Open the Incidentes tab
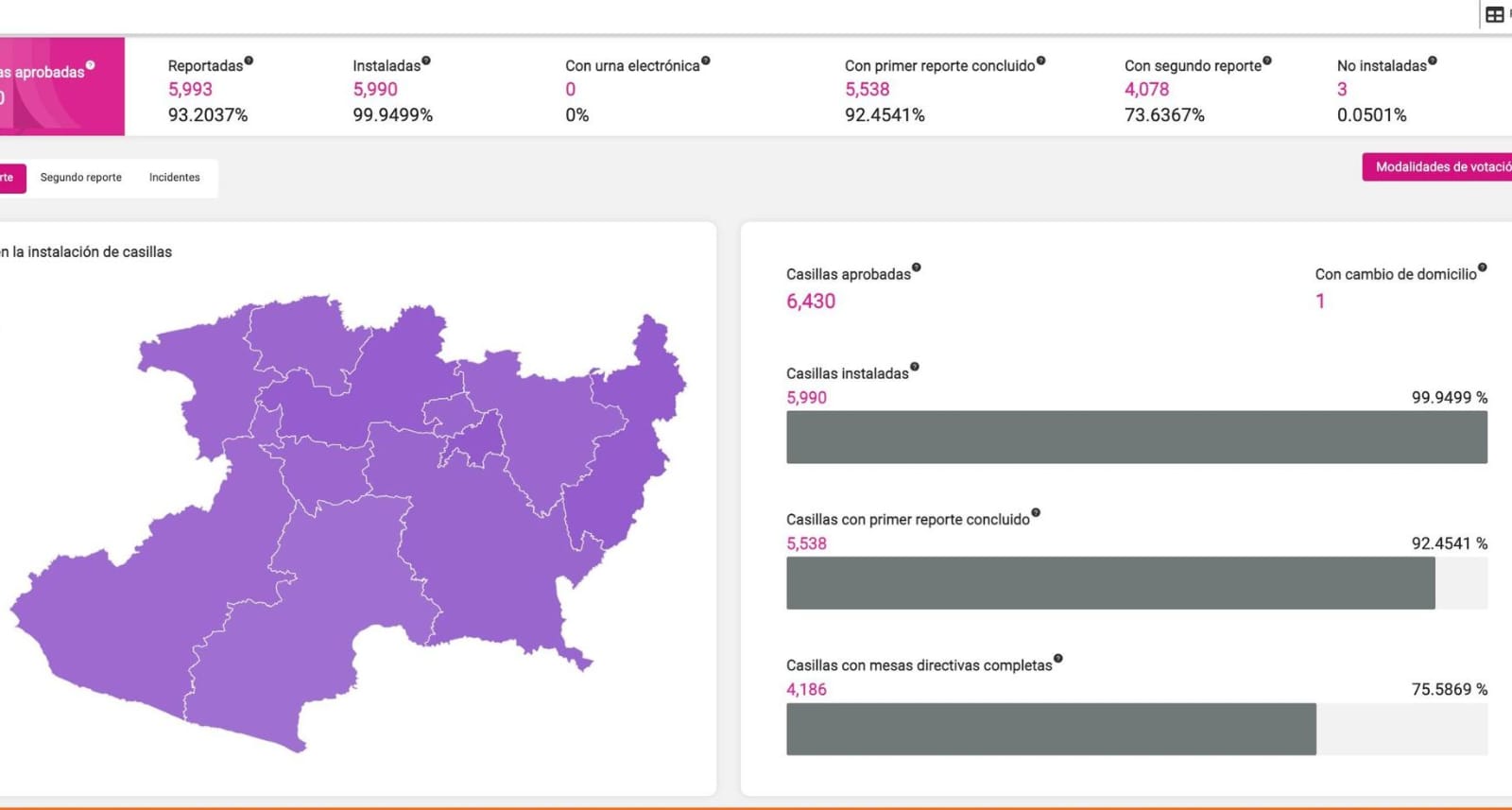The height and width of the screenshot is (810, 1512). [x=175, y=178]
